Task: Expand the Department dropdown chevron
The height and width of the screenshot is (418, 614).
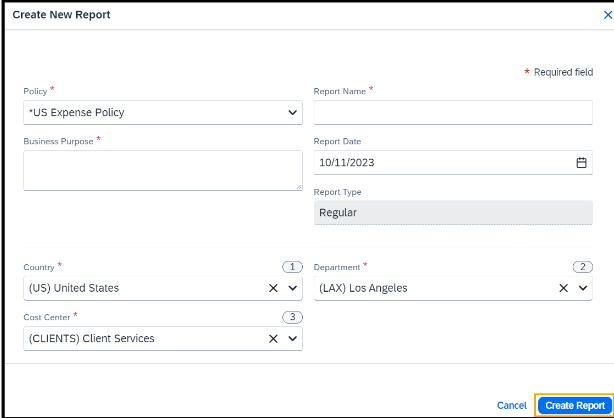Action: pyautogui.click(x=583, y=288)
